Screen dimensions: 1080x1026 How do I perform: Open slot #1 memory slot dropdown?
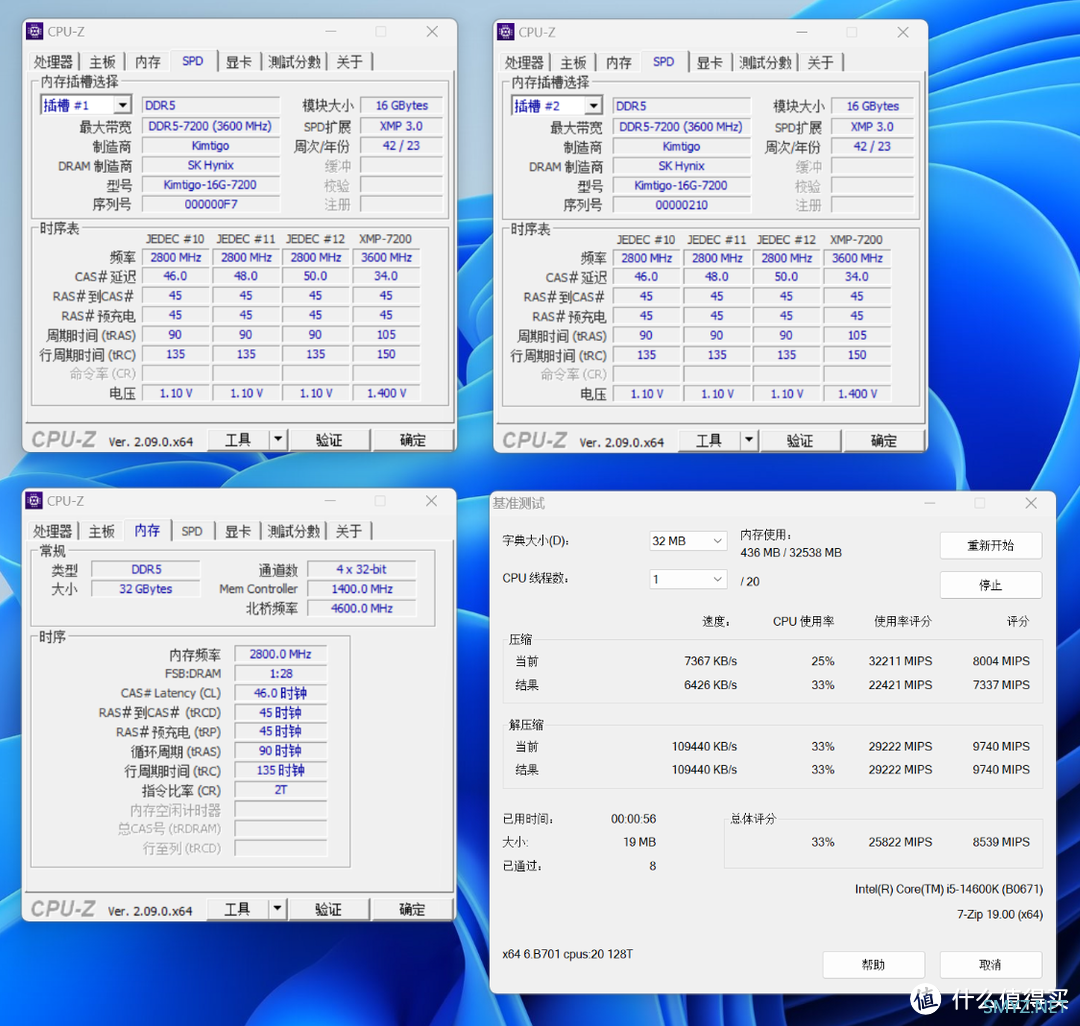point(122,105)
